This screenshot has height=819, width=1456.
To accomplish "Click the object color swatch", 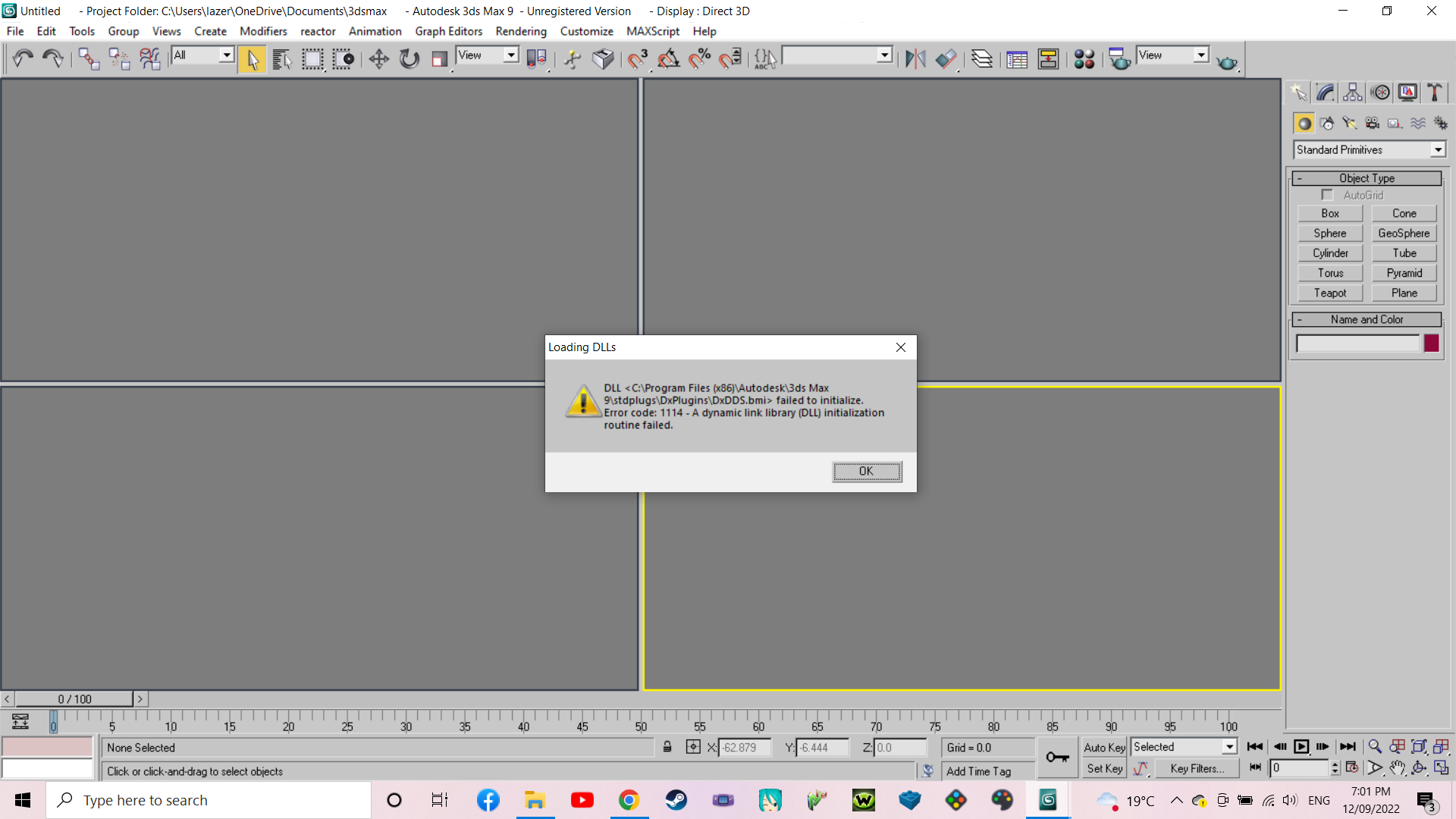I will coord(1431,344).
